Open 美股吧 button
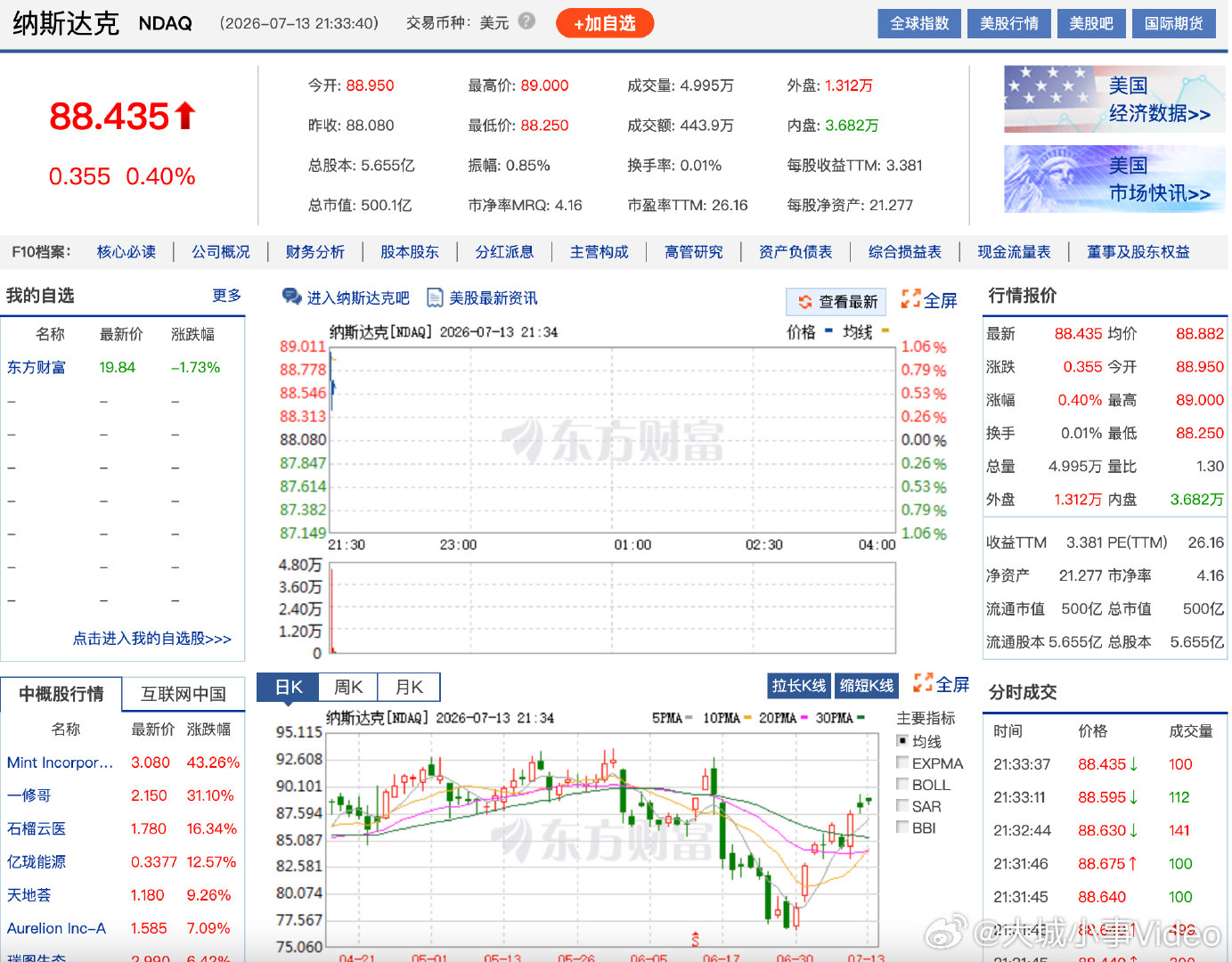This screenshot has width=1232, height=962. pyautogui.click(x=1091, y=23)
